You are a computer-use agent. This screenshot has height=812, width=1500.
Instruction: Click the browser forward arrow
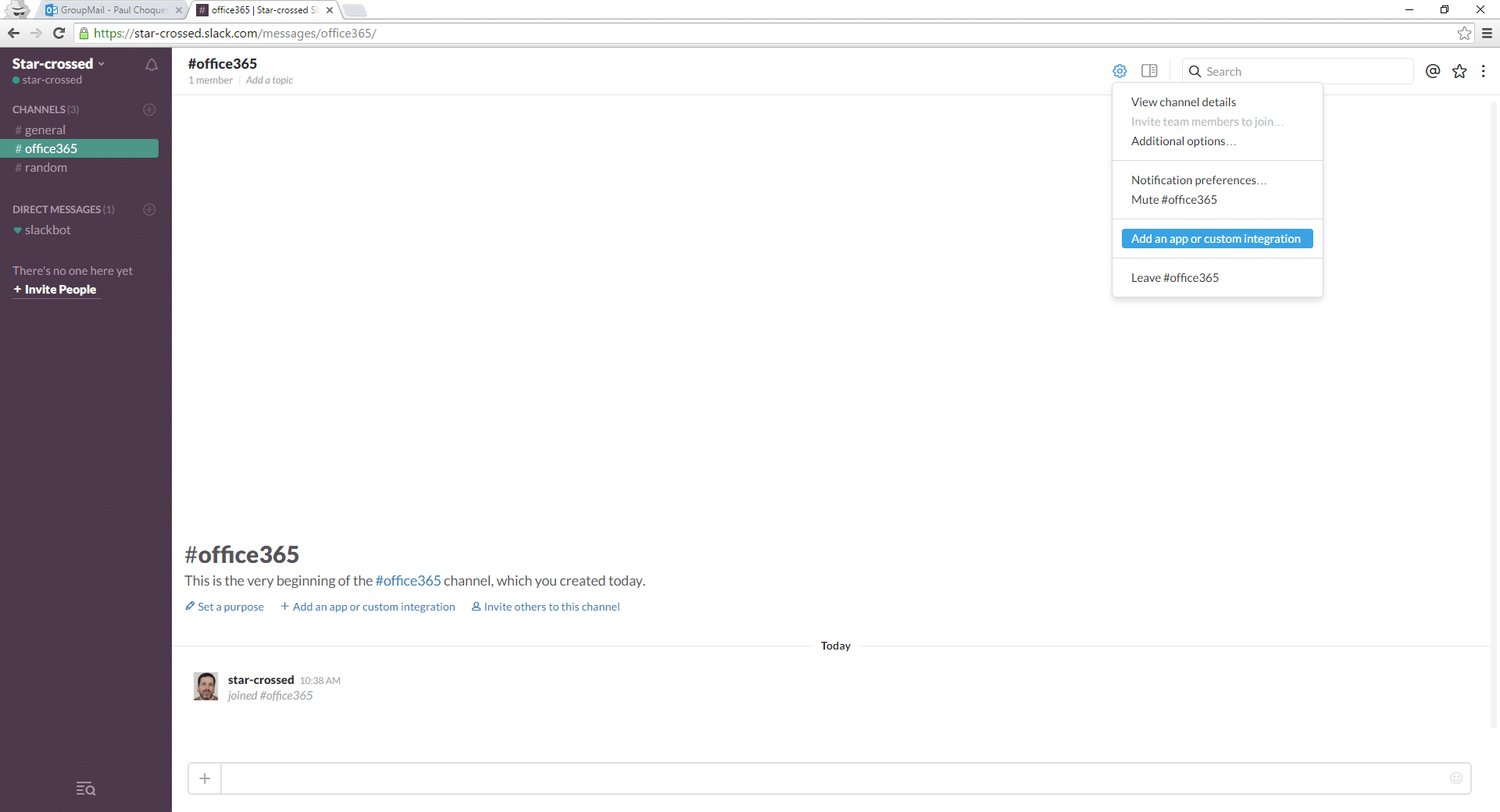36,33
